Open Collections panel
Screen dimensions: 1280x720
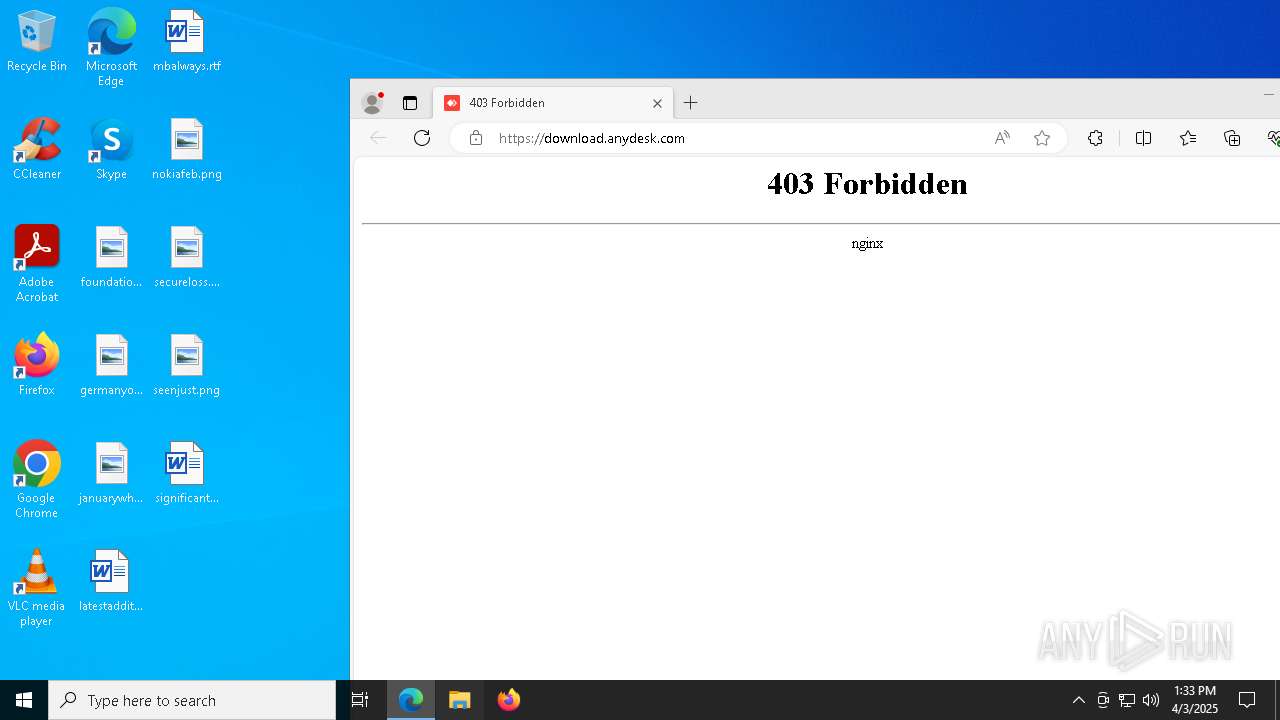coord(1232,138)
